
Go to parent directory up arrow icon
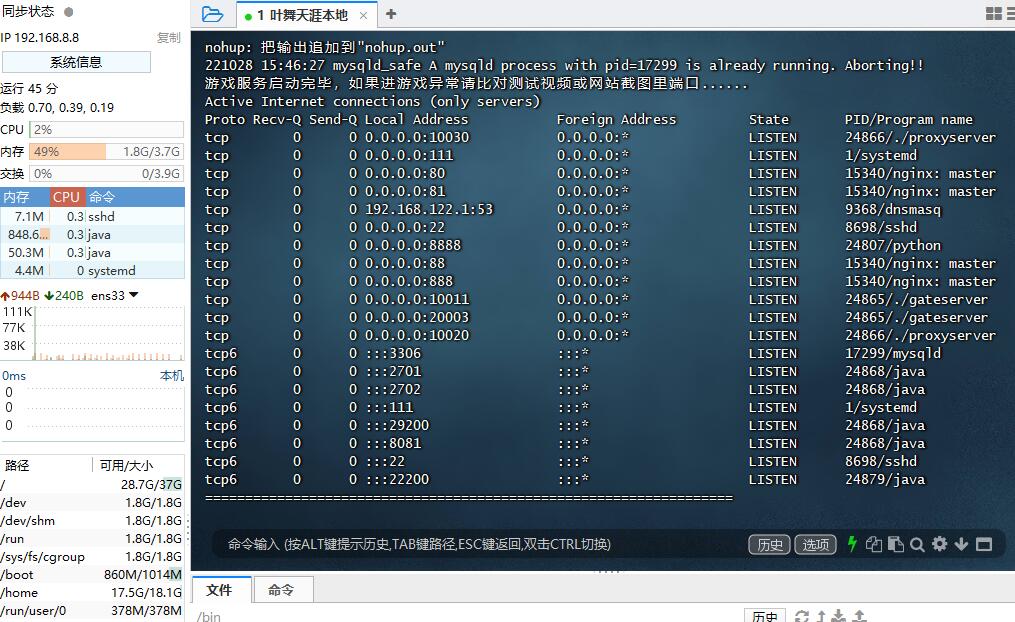821,616
